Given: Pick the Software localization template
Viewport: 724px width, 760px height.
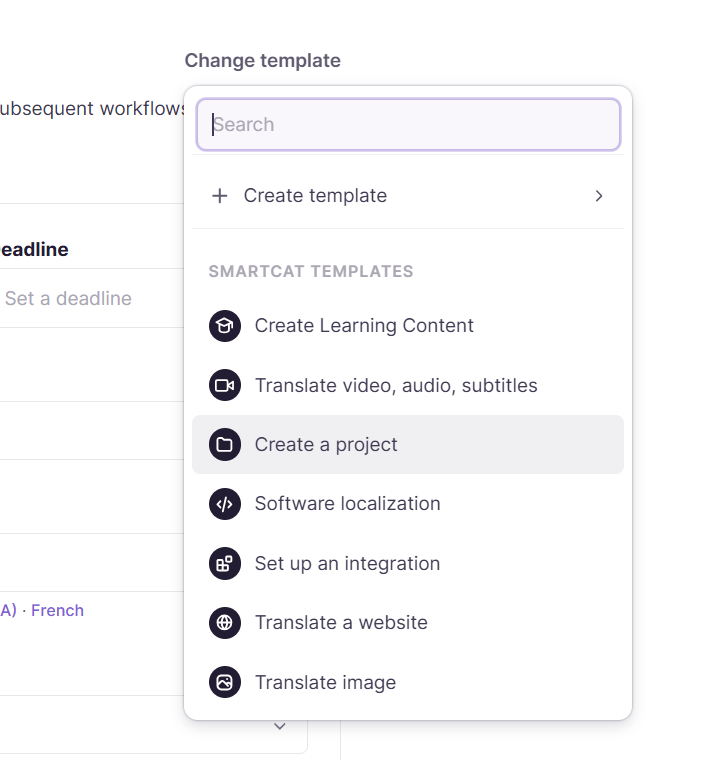Looking at the screenshot, I should (x=408, y=504).
